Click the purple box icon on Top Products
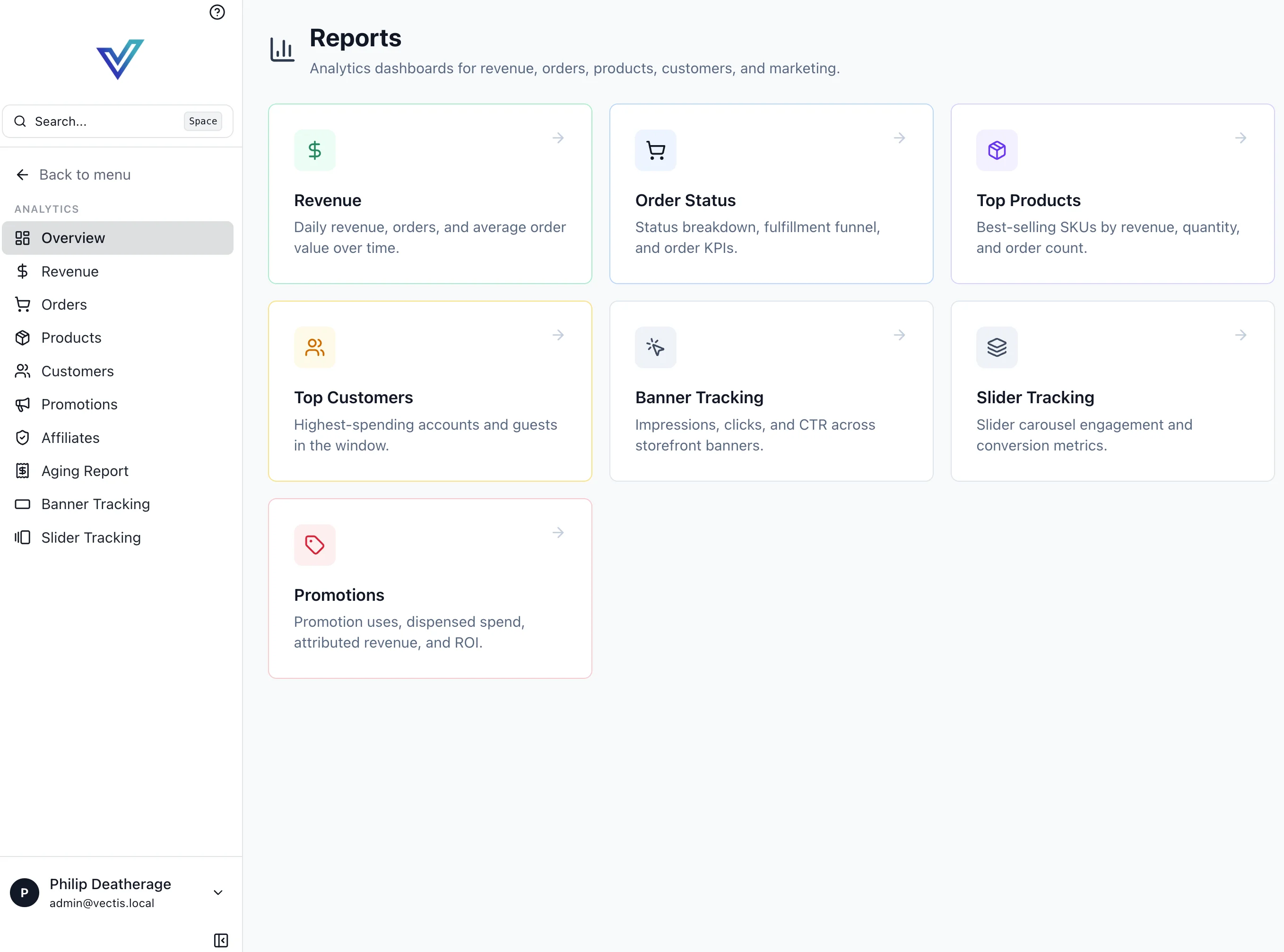Viewport: 1284px width, 952px height. click(997, 150)
